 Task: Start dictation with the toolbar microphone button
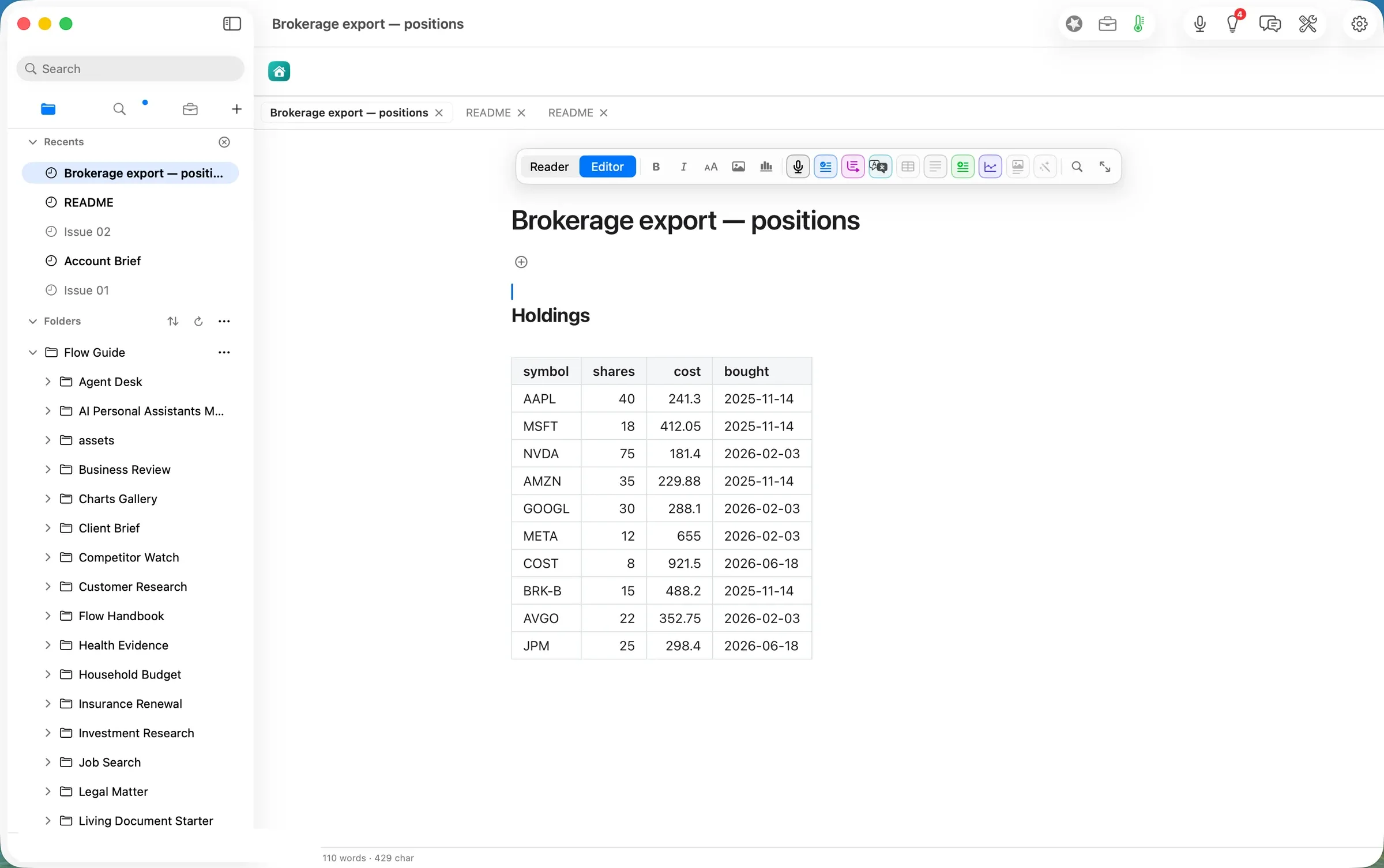pos(798,167)
